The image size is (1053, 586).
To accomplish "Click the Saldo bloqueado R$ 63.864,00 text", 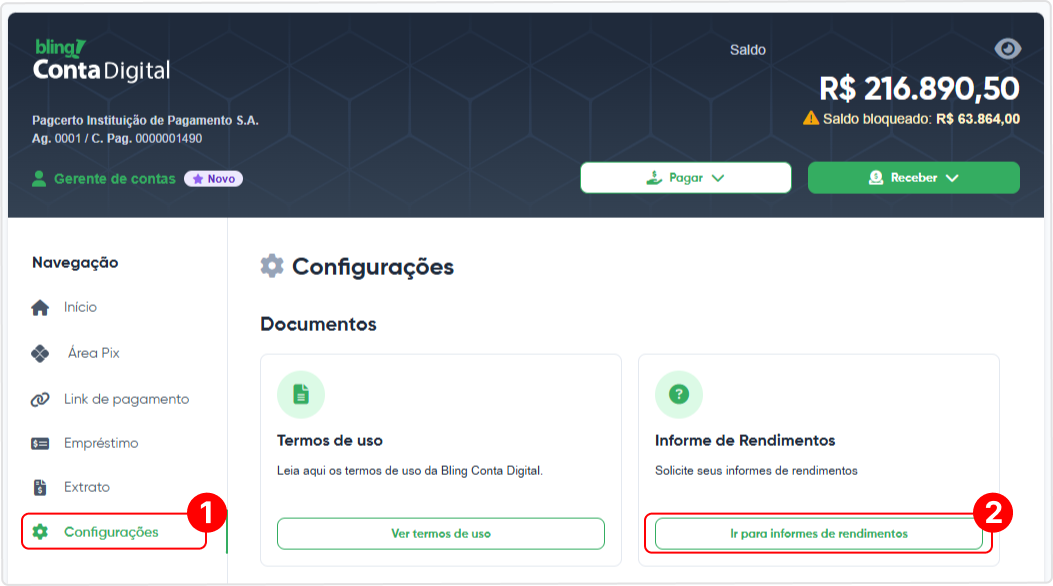I will click(x=921, y=119).
